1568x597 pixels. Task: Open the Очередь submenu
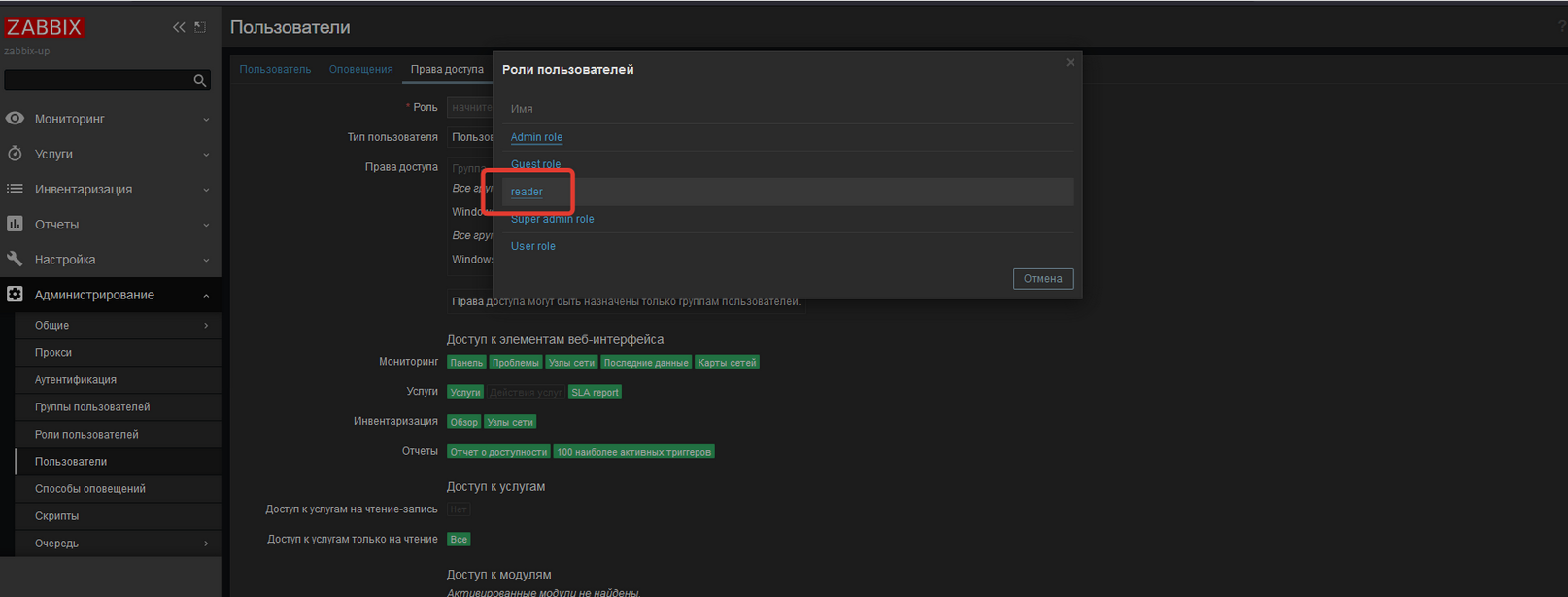coord(119,543)
